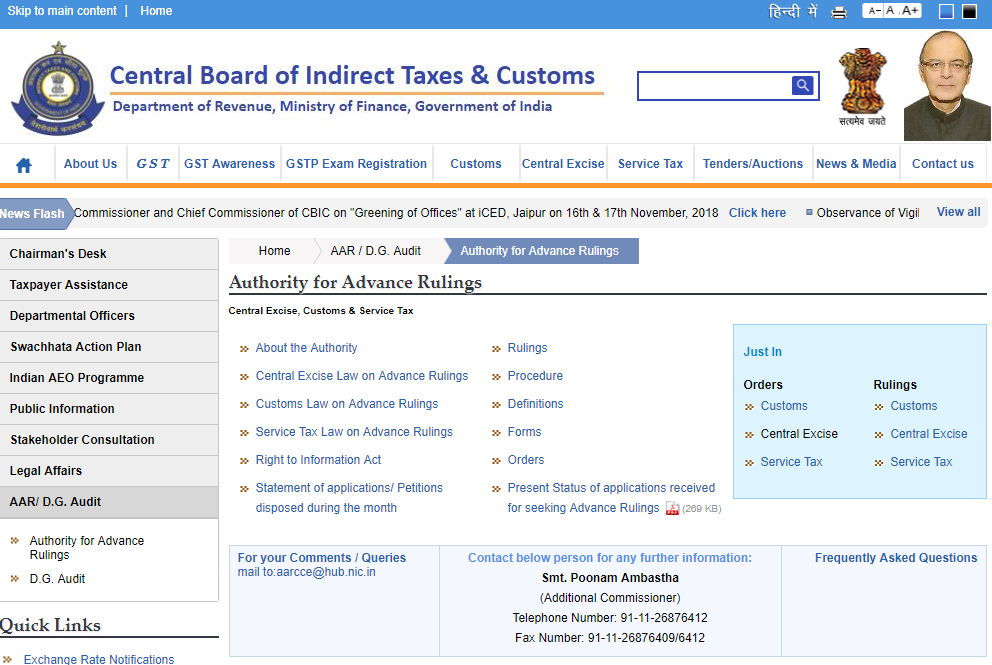
Task: Decrease font size with A- button
Action: 874,11
